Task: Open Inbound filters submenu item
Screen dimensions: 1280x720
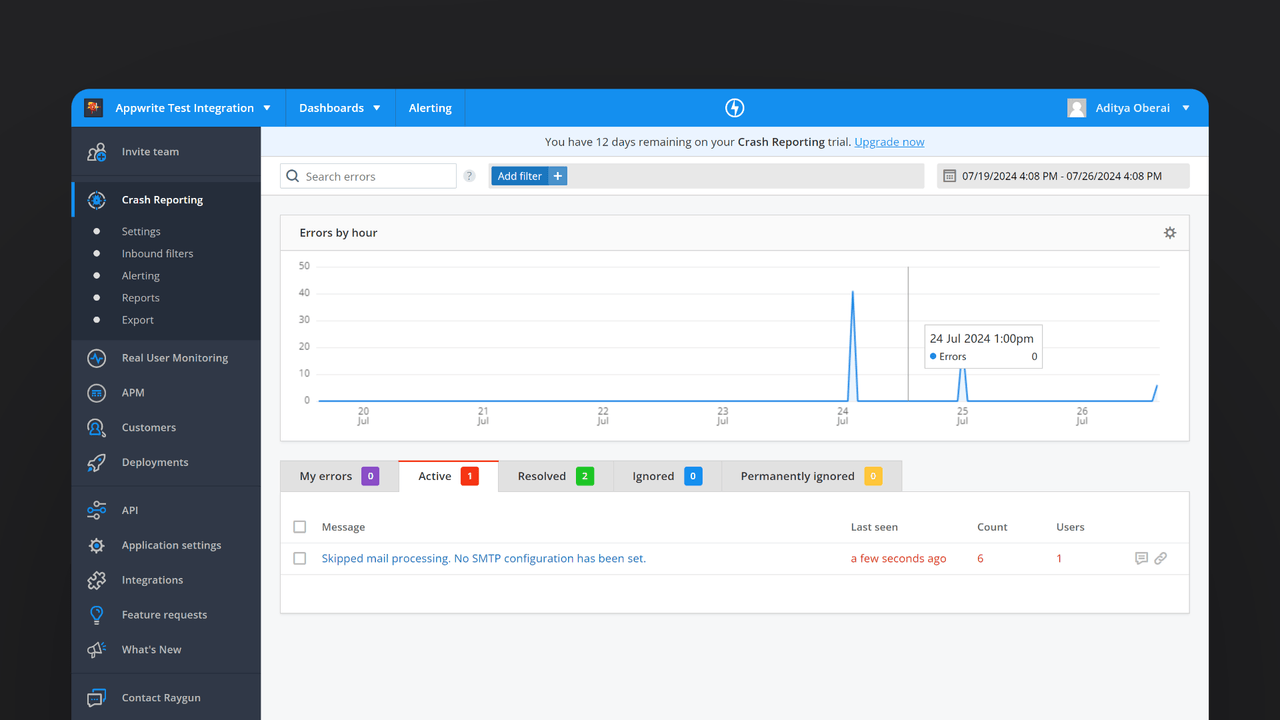Action: [x=158, y=254]
